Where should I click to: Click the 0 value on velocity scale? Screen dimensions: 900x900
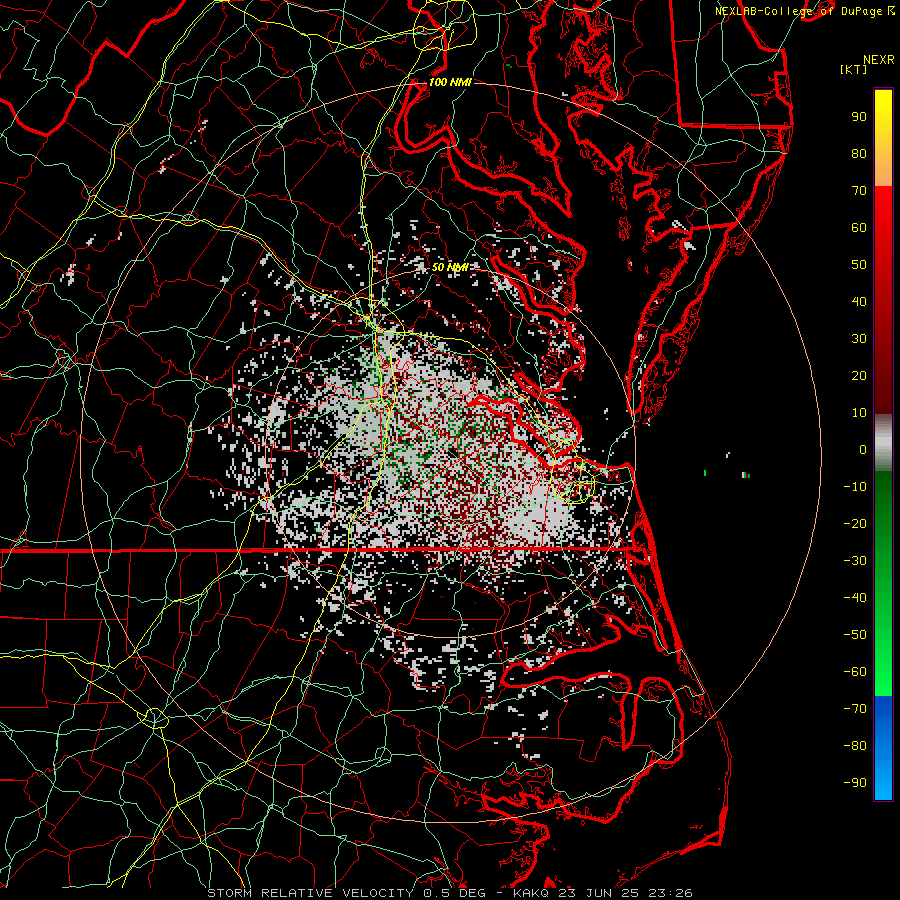[x=863, y=450]
